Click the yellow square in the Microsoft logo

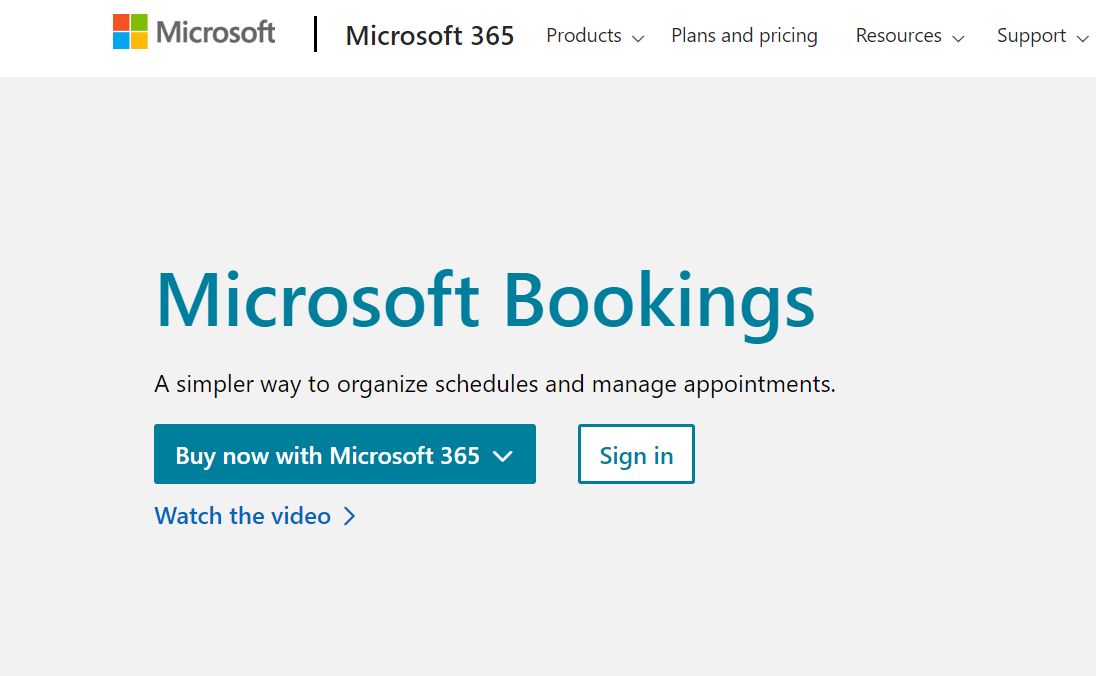click(x=139, y=41)
